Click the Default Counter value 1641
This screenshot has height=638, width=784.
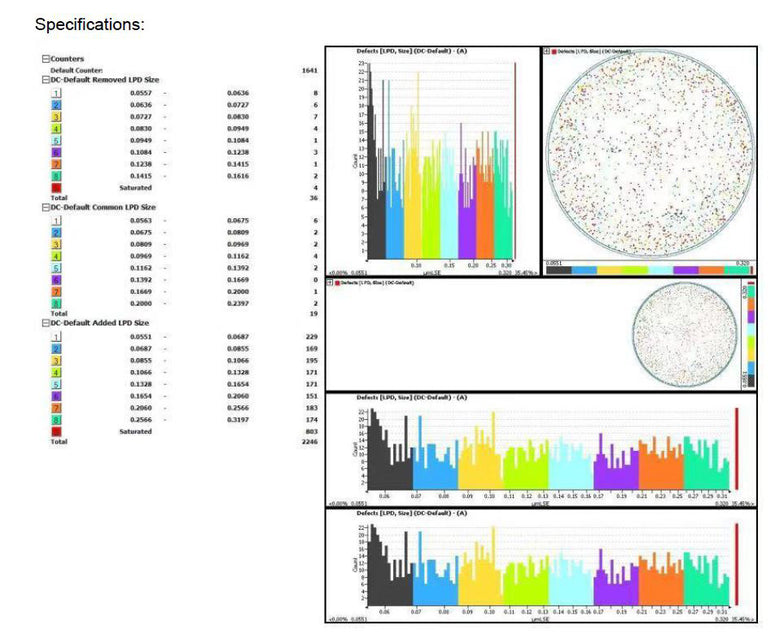(310, 70)
